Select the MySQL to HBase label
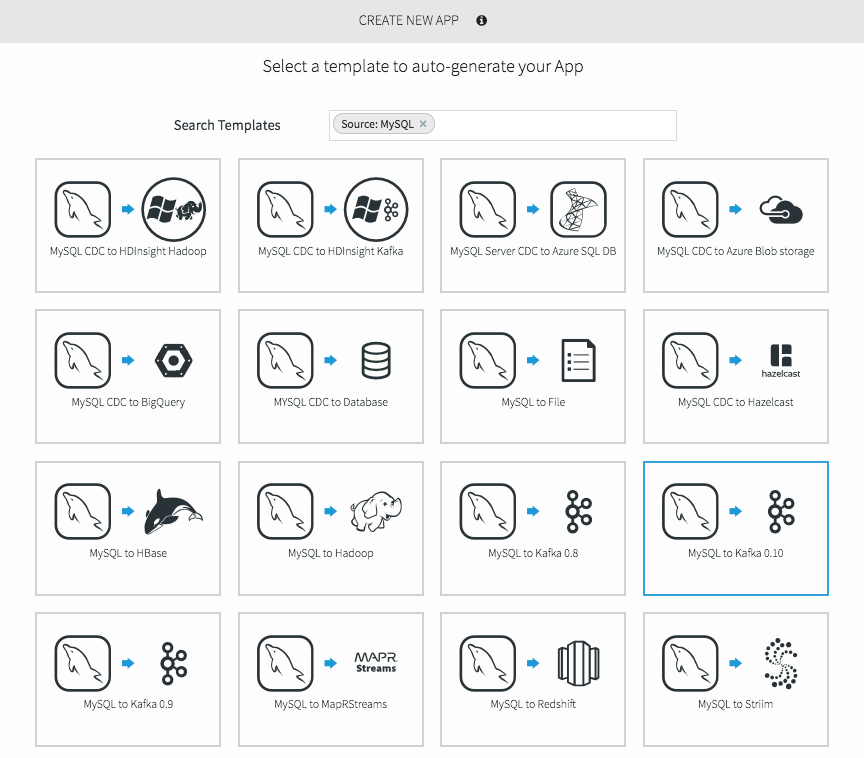 [128, 553]
